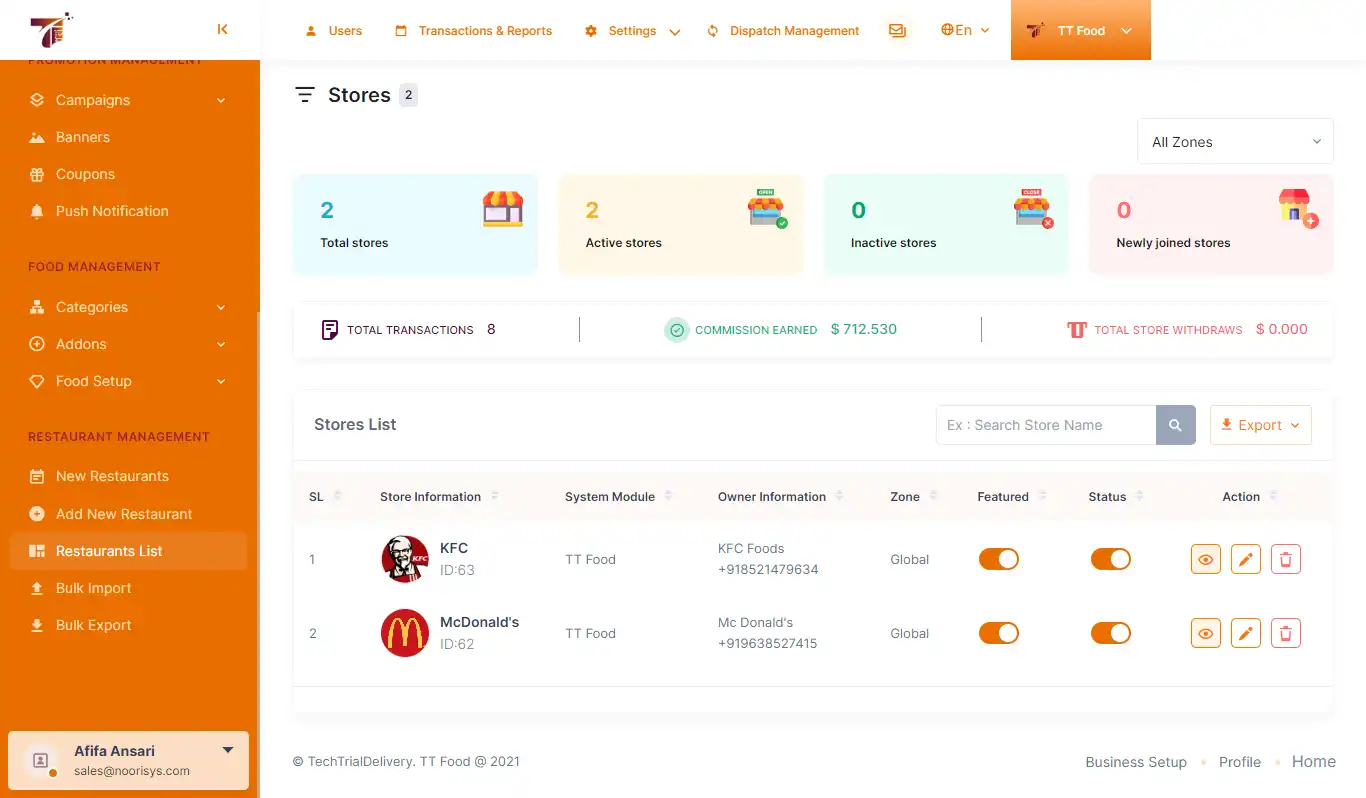1366x798 pixels.
Task: Click the search magnifier in Stores List
Action: point(1175,425)
